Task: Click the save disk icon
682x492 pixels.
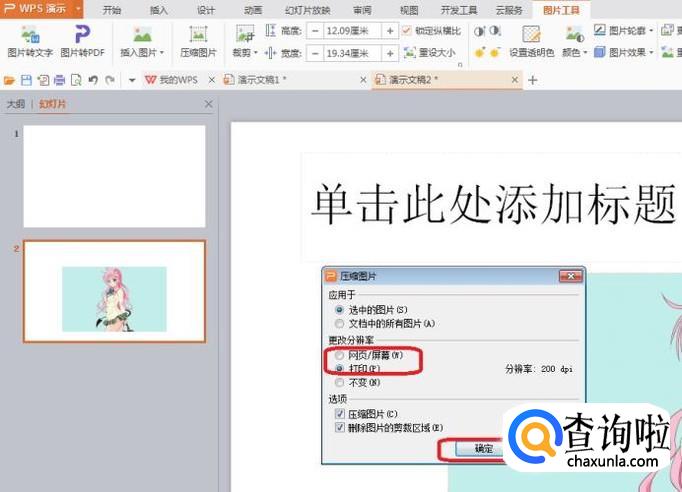Action: (26, 80)
